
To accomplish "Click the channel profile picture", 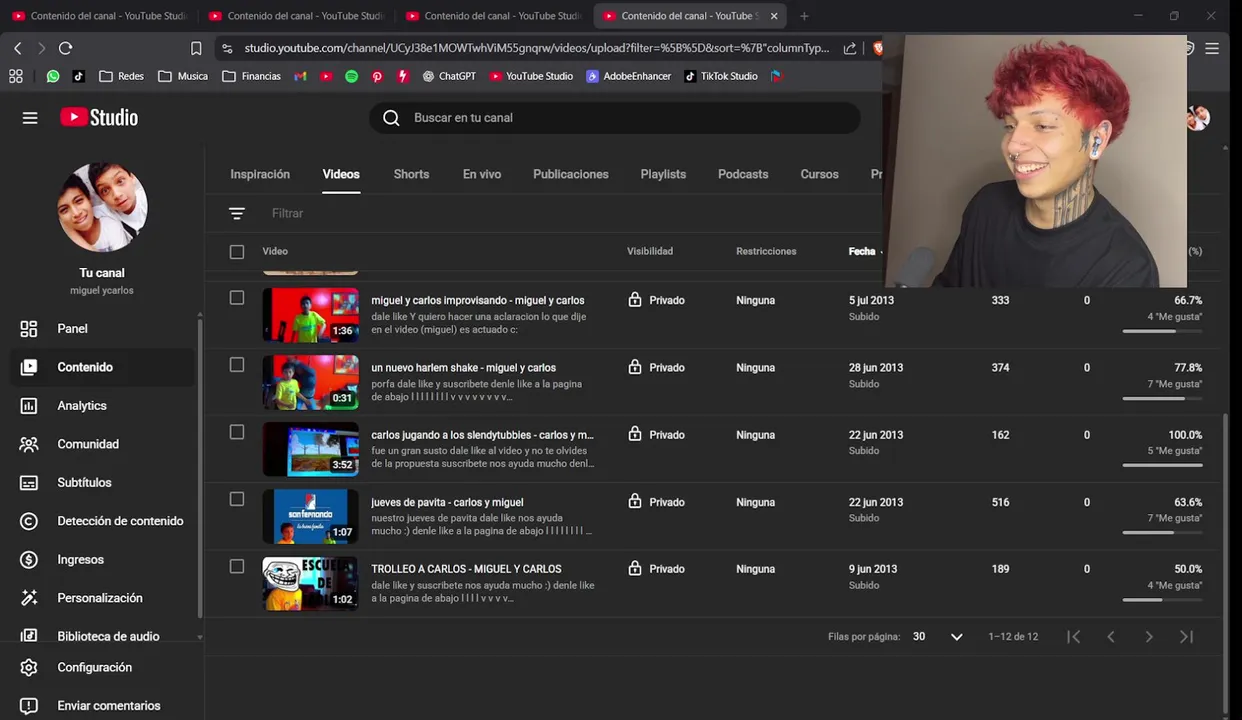I will click(102, 208).
